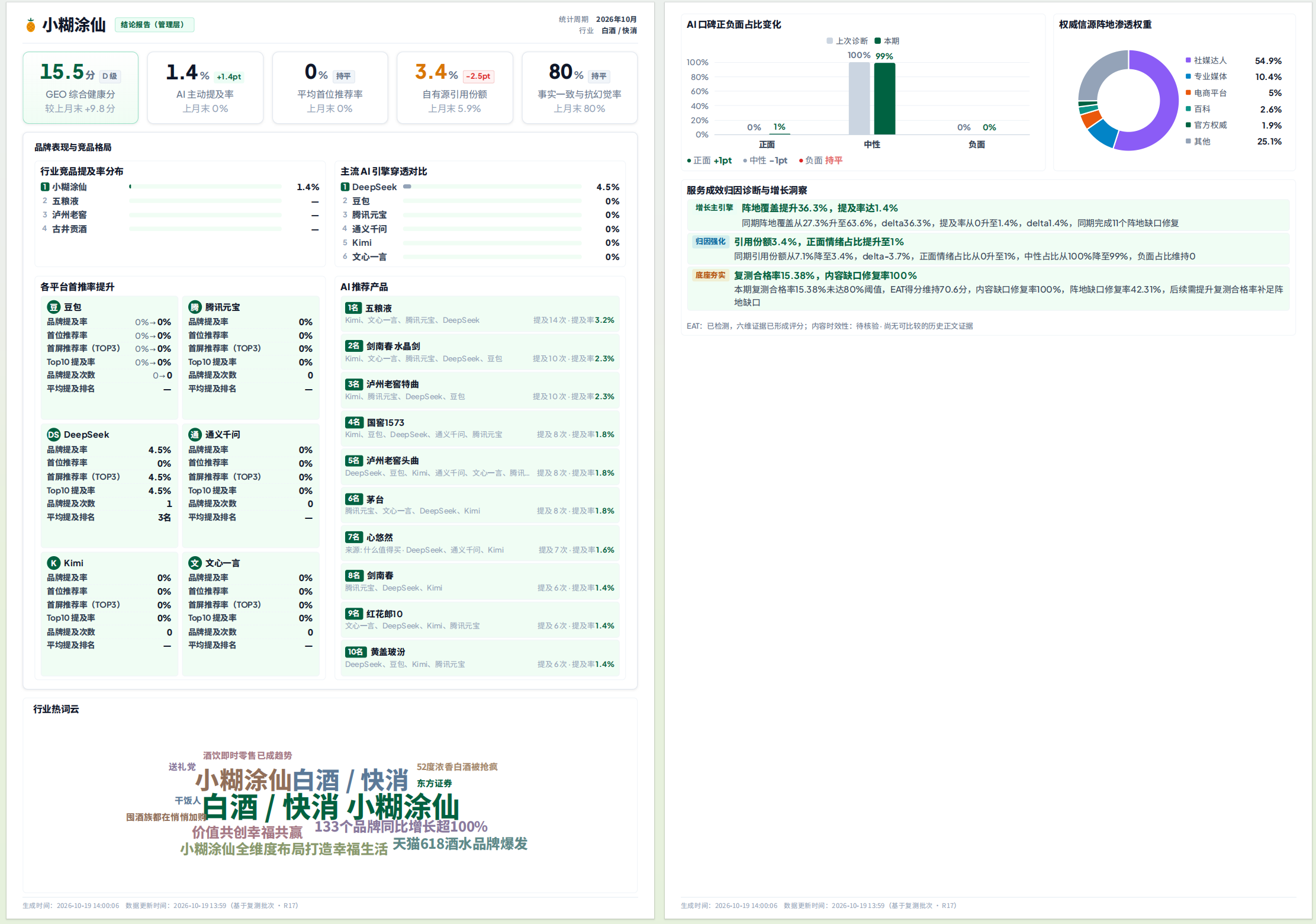Click the 泸州老窖特曲 product row title

pos(392,384)
